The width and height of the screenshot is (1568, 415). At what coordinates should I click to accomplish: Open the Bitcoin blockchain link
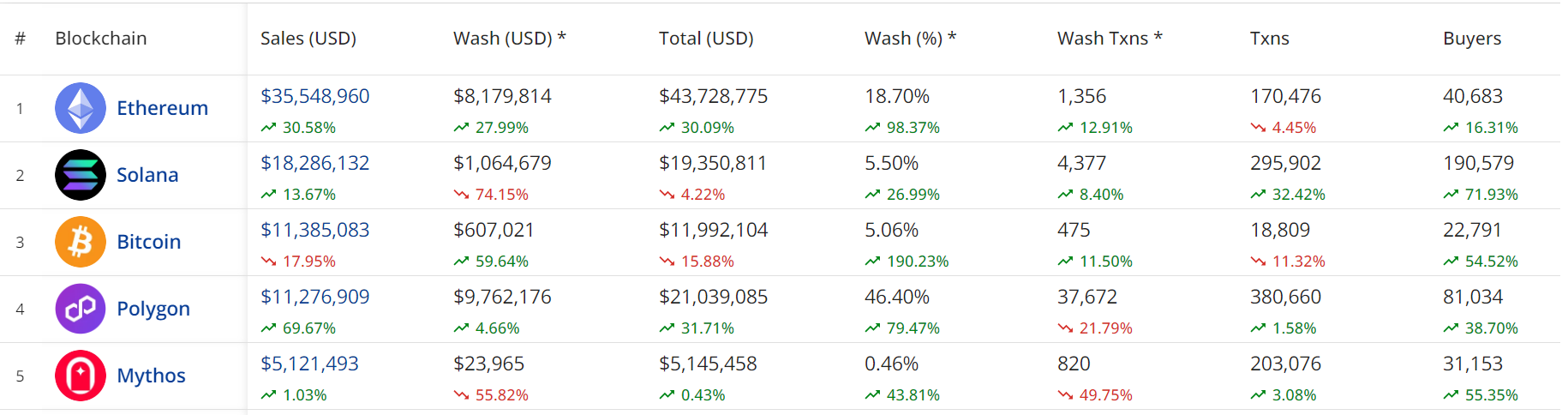click(148, 242)
